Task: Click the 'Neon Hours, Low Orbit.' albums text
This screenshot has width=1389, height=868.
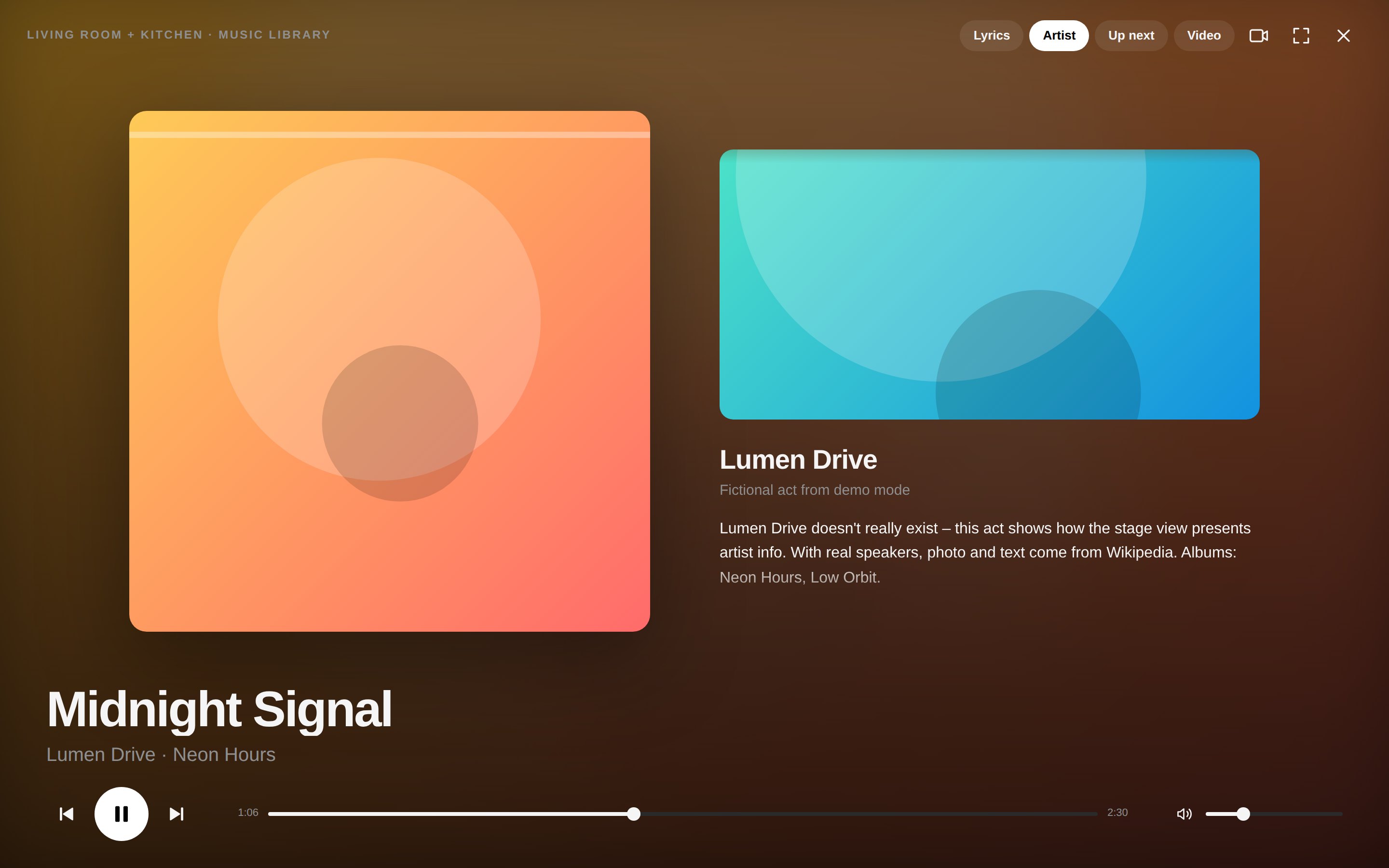Action: click(800, 578)
